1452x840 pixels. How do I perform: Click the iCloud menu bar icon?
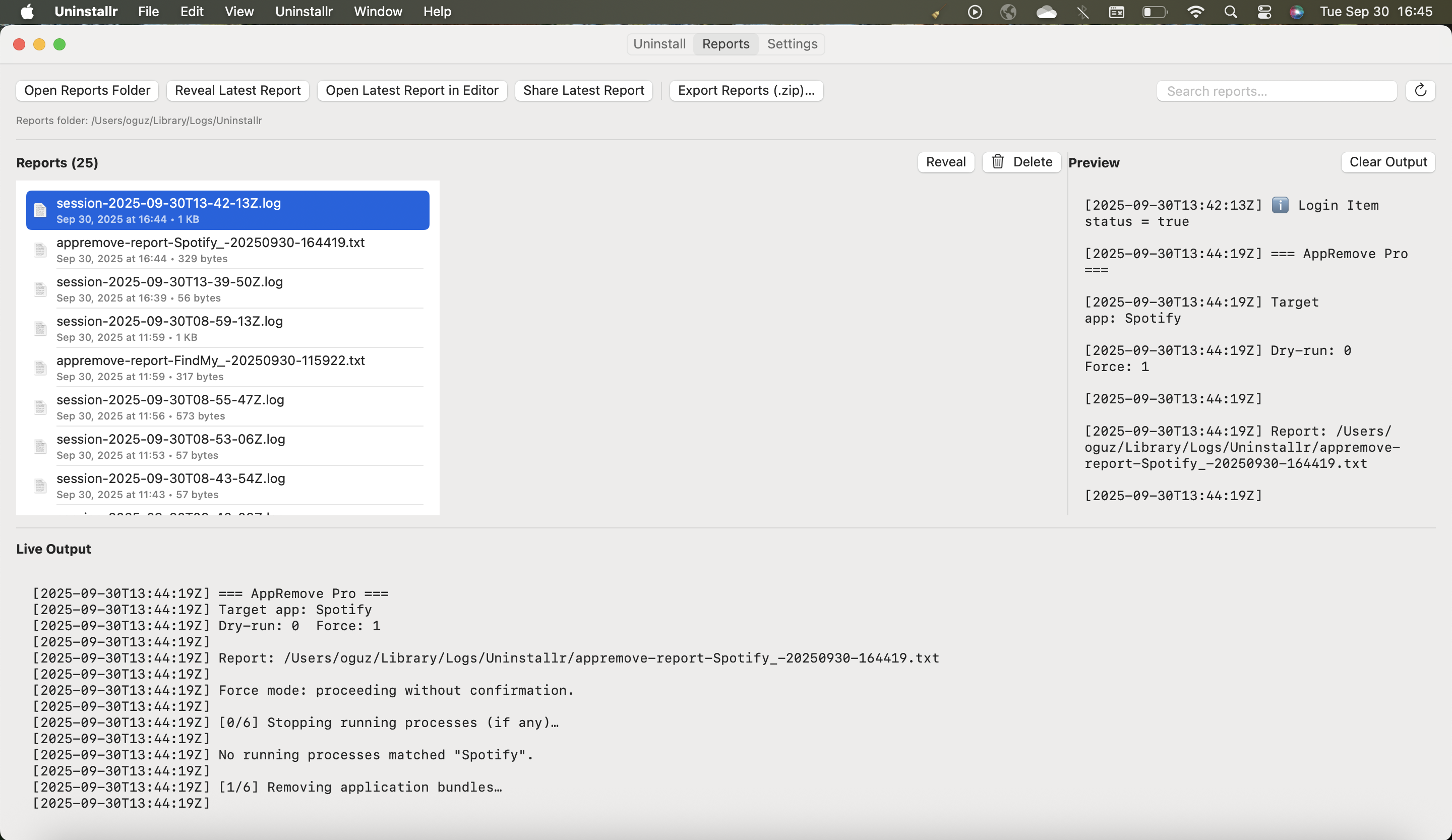(x=1046, y=12)
